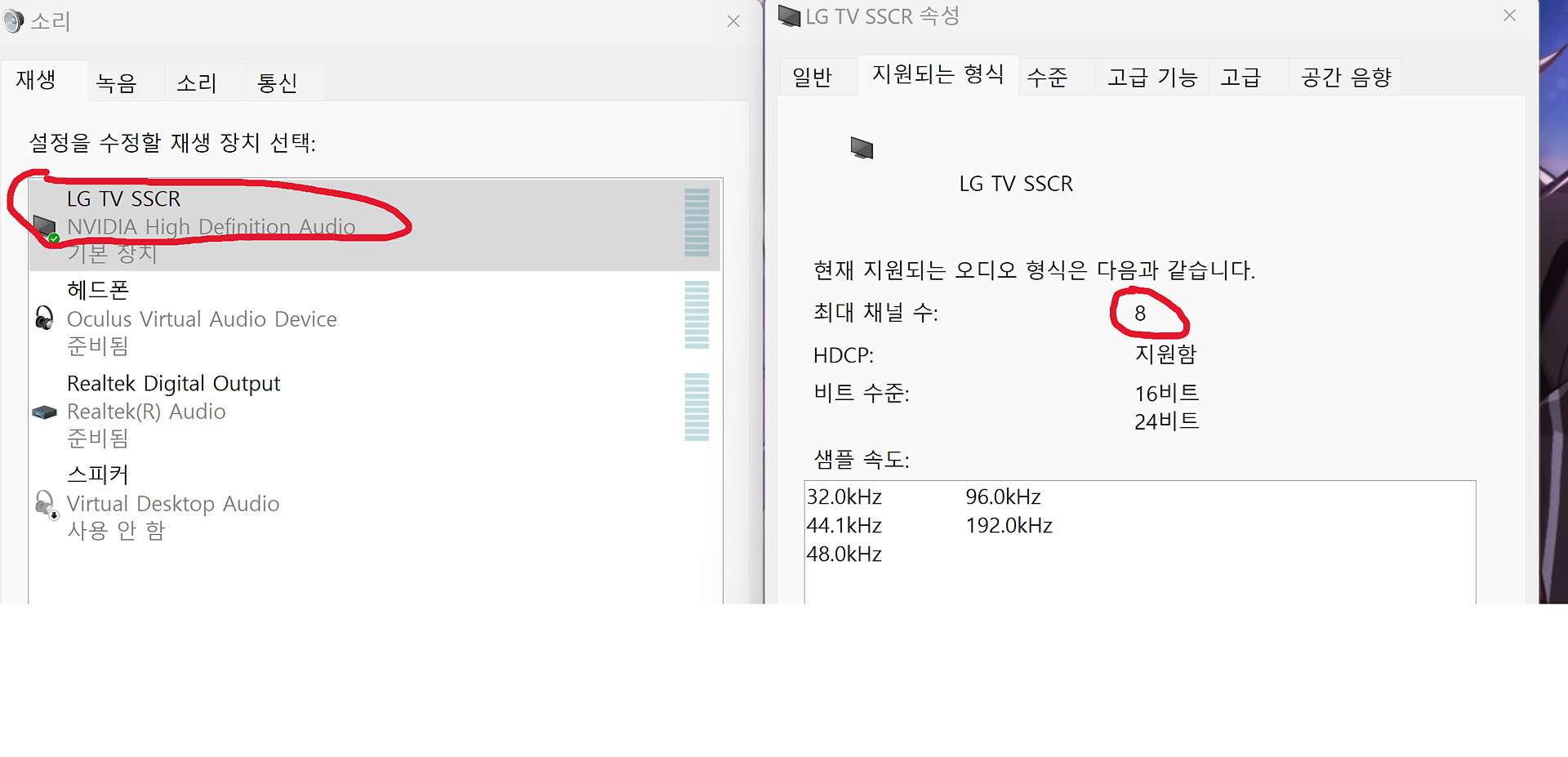Click the HDCP label
The width and height of the screenshot is (1568, 757).
844,355
